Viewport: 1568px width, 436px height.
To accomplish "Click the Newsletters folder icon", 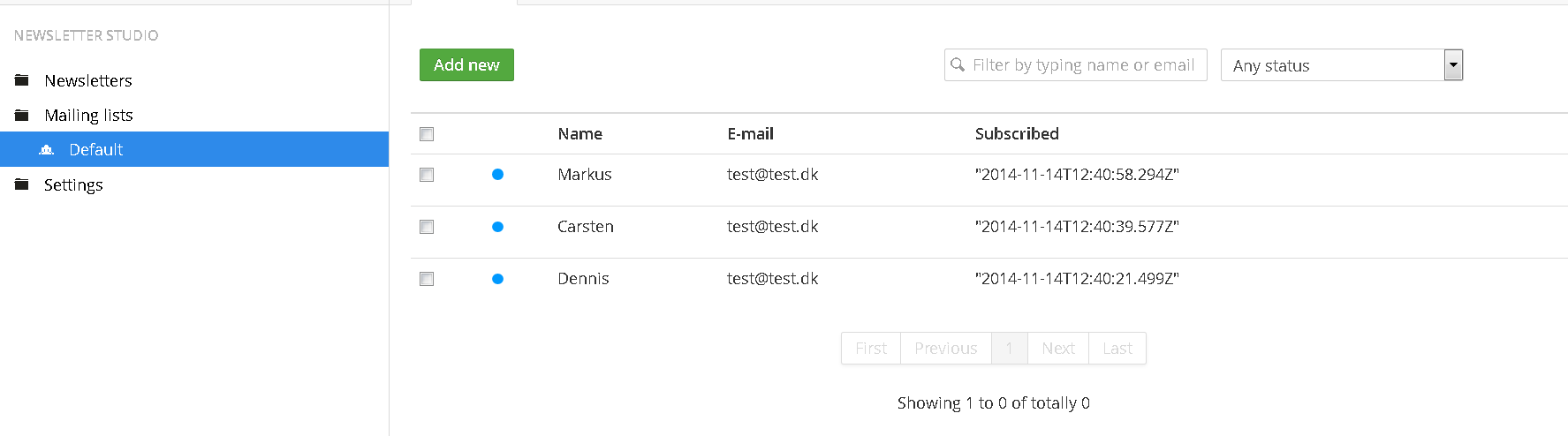I will point(22,80).
